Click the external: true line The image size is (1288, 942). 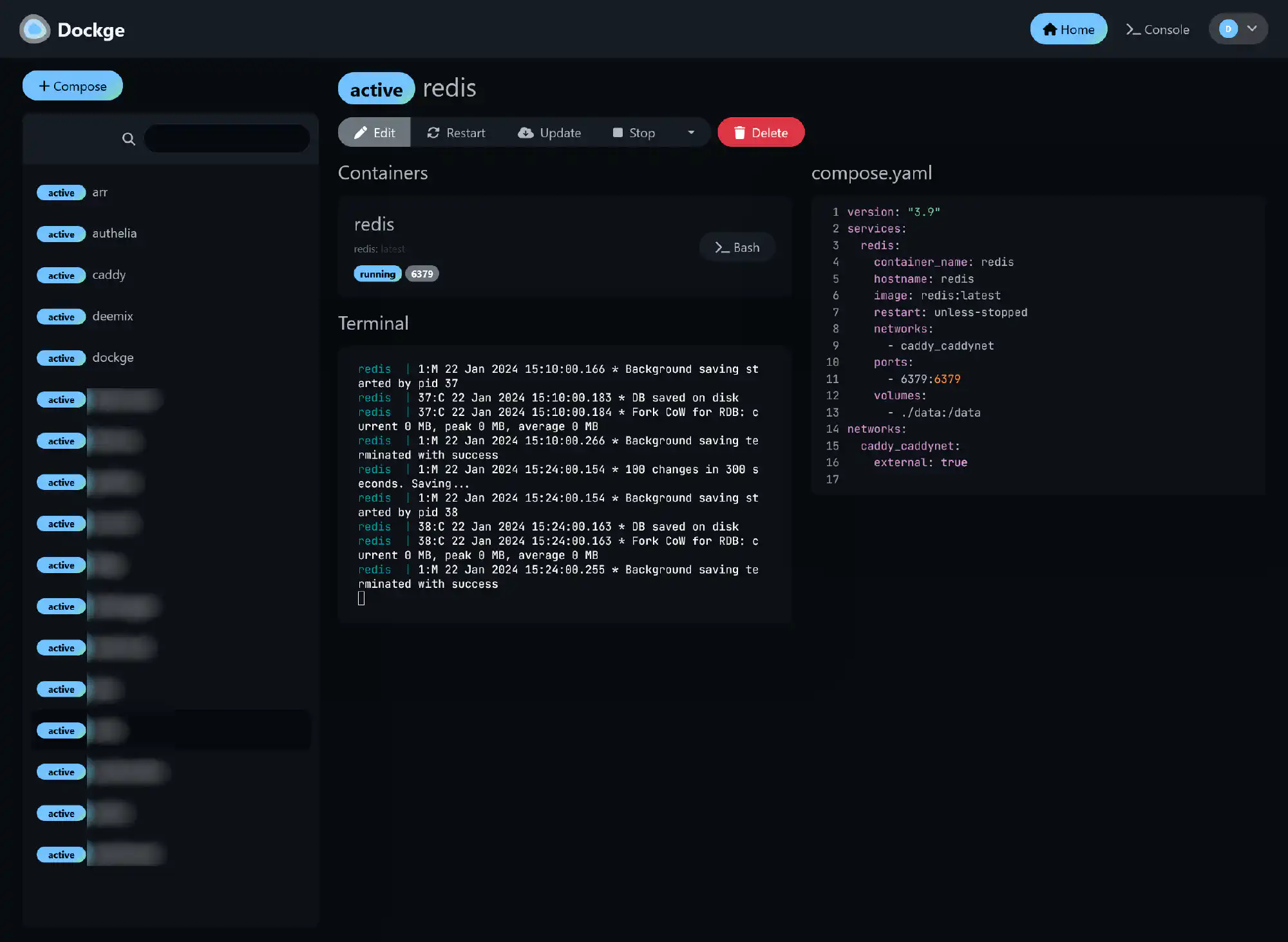point(920,462)
